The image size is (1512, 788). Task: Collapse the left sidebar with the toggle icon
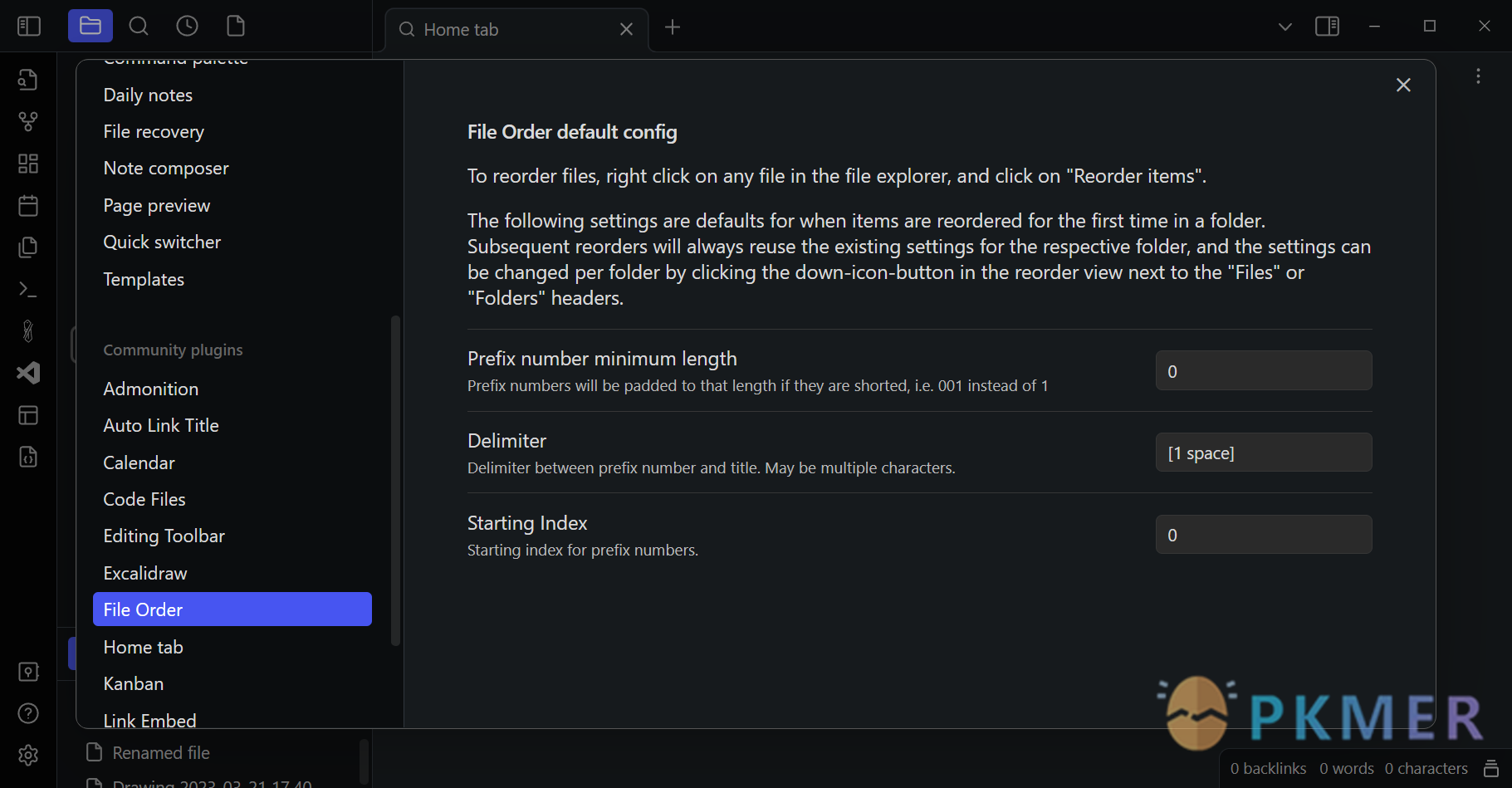click(x=29, y=27)
